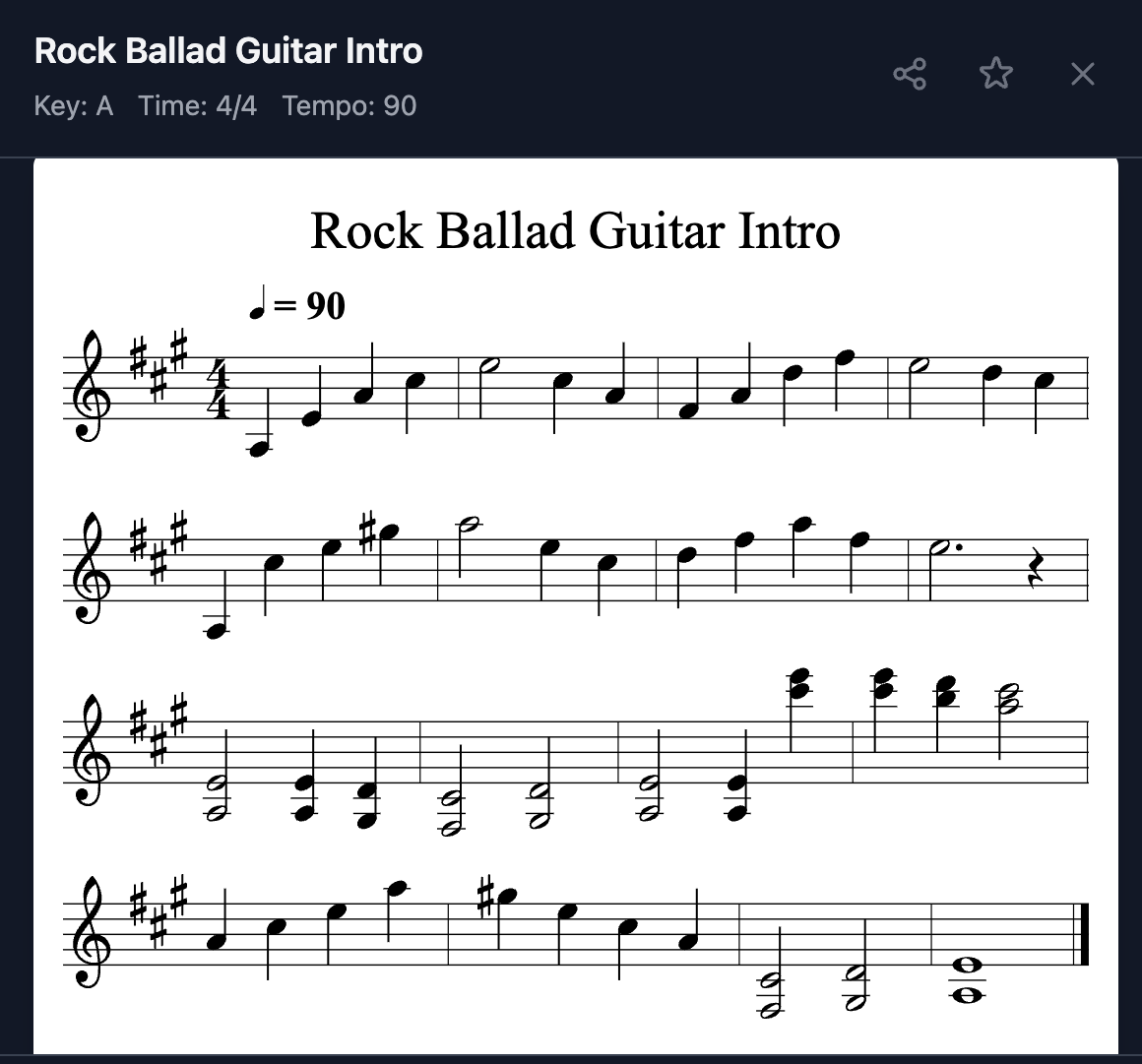The width and height of the screenshot is (1142, 1064).
Task: Select the sharp accidental in the second line
Action: [x=366, y=529]
